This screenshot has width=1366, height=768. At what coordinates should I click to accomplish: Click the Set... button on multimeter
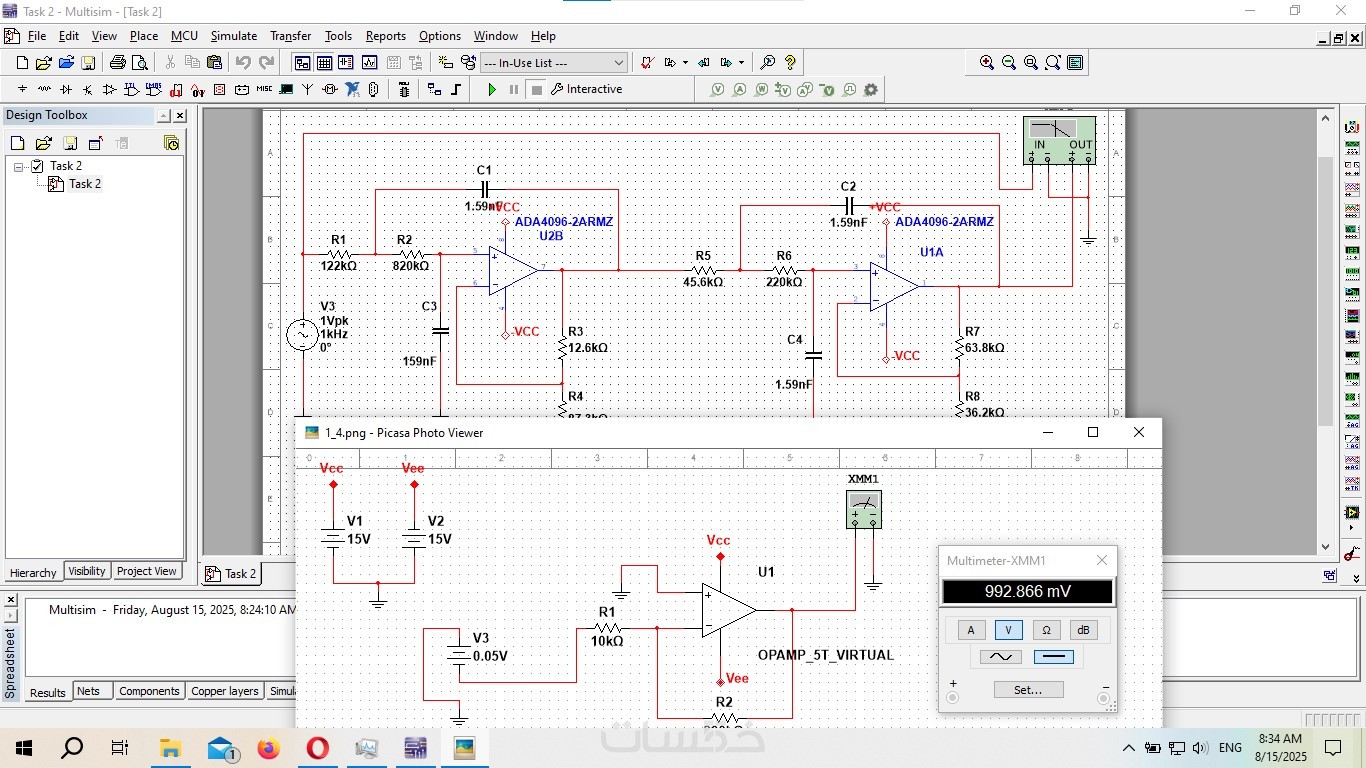pyautogui.click(x=1028, y=690)
